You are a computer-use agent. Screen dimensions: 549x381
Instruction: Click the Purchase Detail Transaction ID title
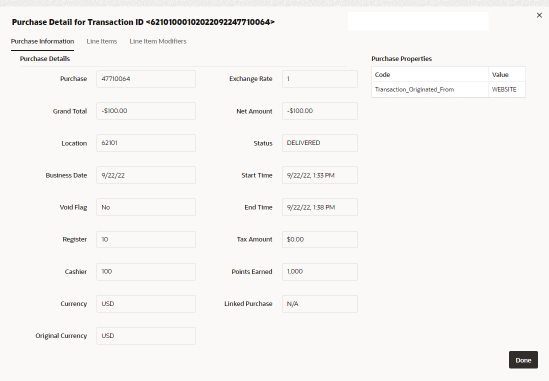(x=143, y=22)
